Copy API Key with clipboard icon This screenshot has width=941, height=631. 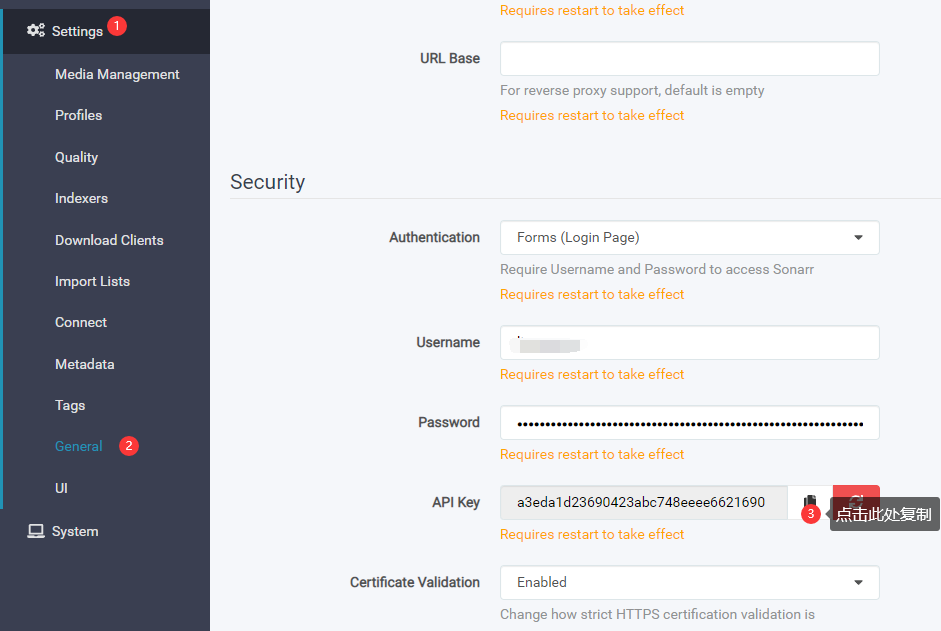(x=810, y=502)
